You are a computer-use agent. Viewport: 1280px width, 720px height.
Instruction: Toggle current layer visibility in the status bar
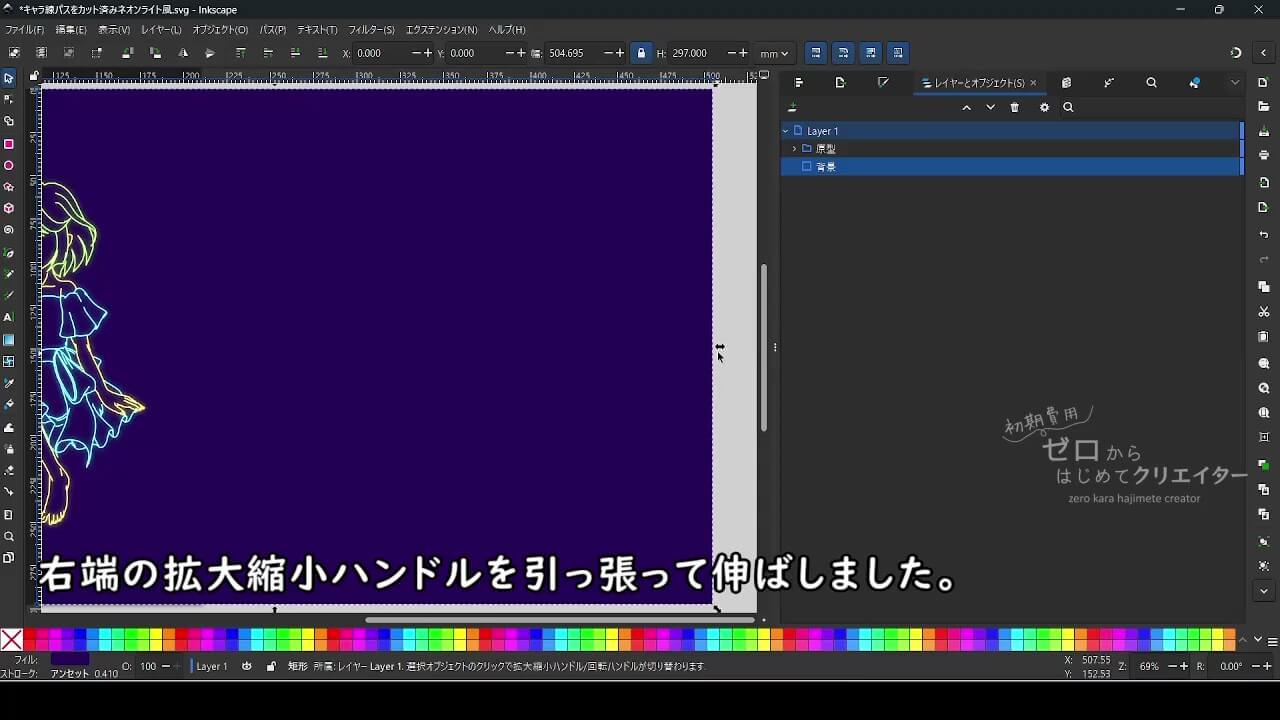pyautogui.click(x=247, y=666)
